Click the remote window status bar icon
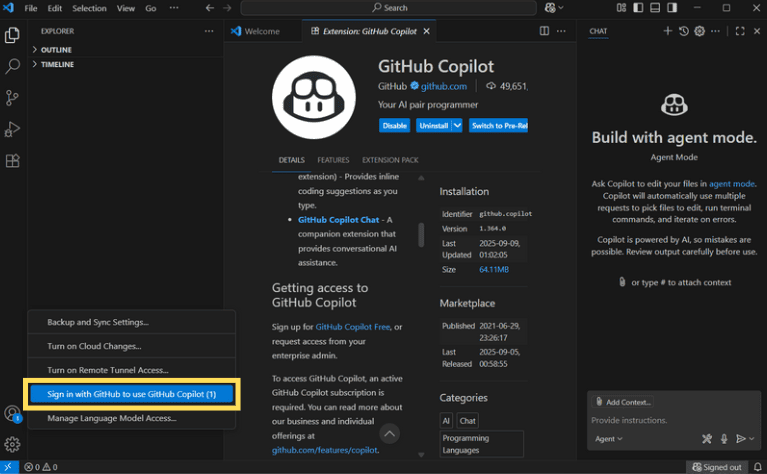Viewport: 767px width, 474px height. pyautogui.click(x=9, y=467)
